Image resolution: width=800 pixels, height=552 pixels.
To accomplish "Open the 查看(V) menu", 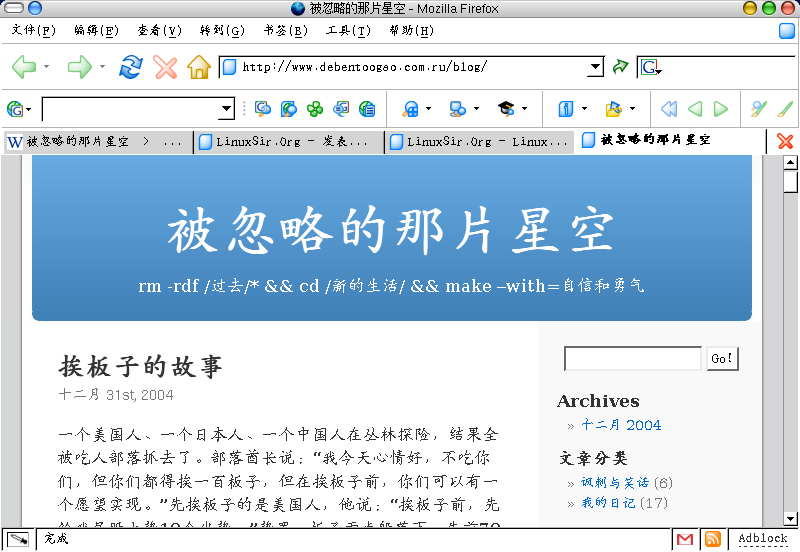I will (160, 31).
